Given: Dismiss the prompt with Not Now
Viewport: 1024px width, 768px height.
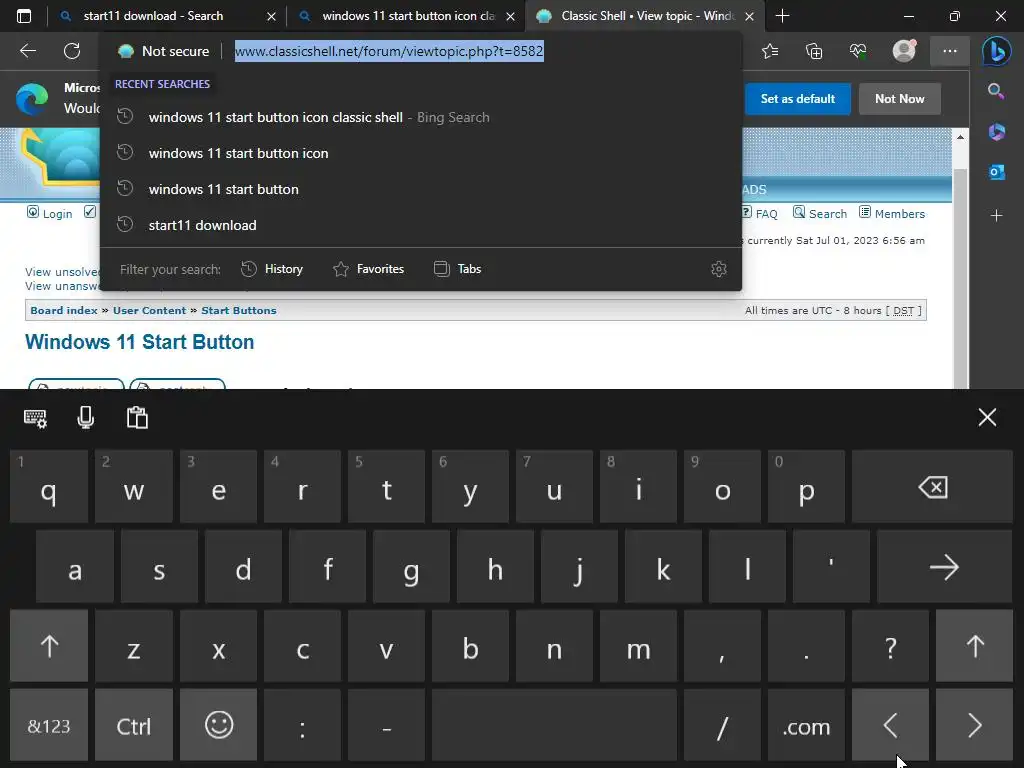Looking at the screenshot, I should click(x=899, y=99).
